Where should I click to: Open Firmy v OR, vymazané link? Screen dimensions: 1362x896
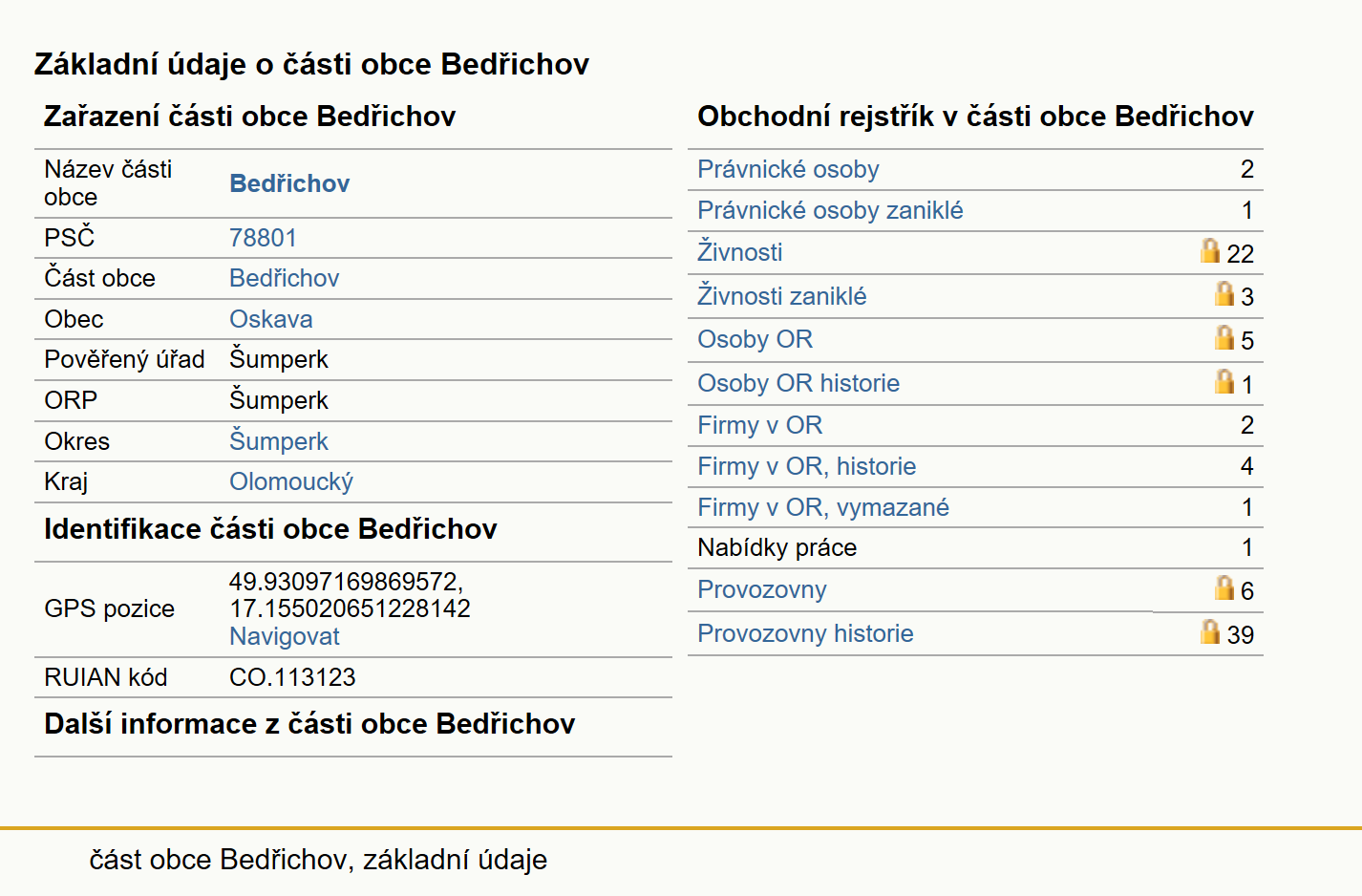tap(822, 507)
